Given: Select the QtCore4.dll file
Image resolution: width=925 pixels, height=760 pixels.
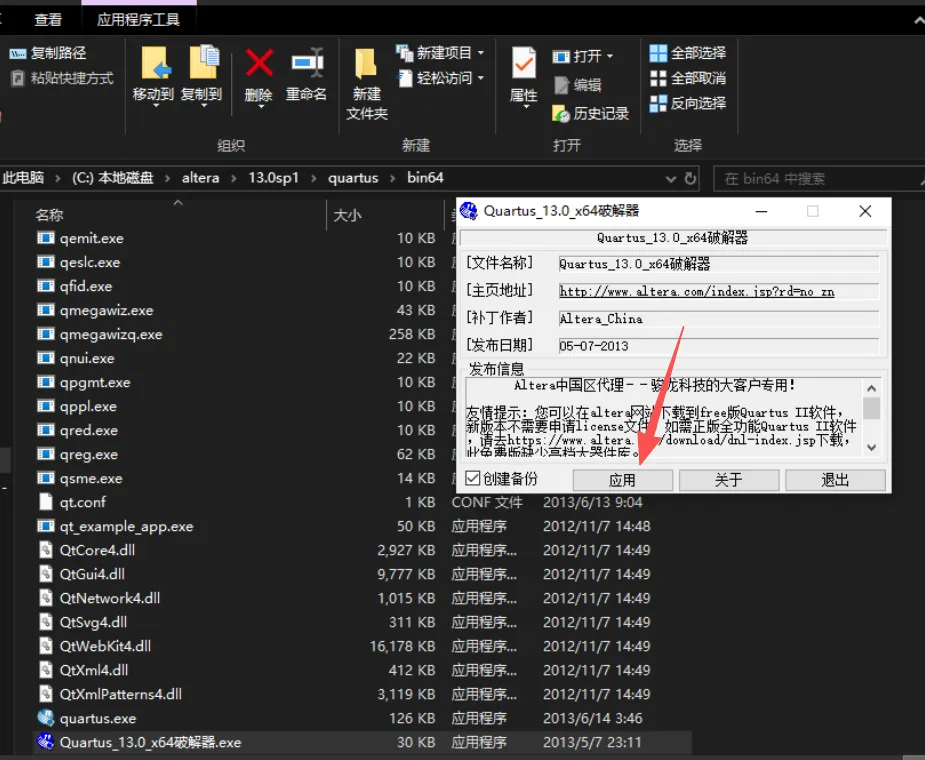Looking at the screenshot, I should [97, 550].
